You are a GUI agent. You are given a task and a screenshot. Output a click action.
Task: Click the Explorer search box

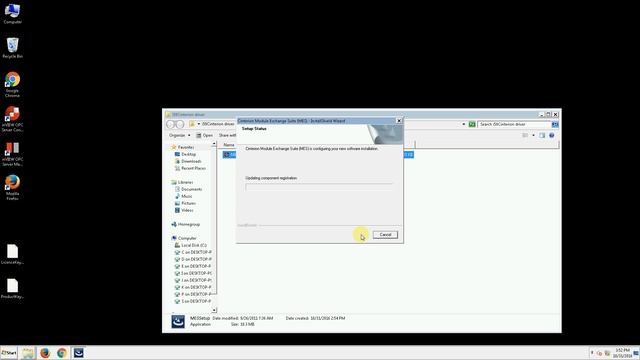coord(515,124)
